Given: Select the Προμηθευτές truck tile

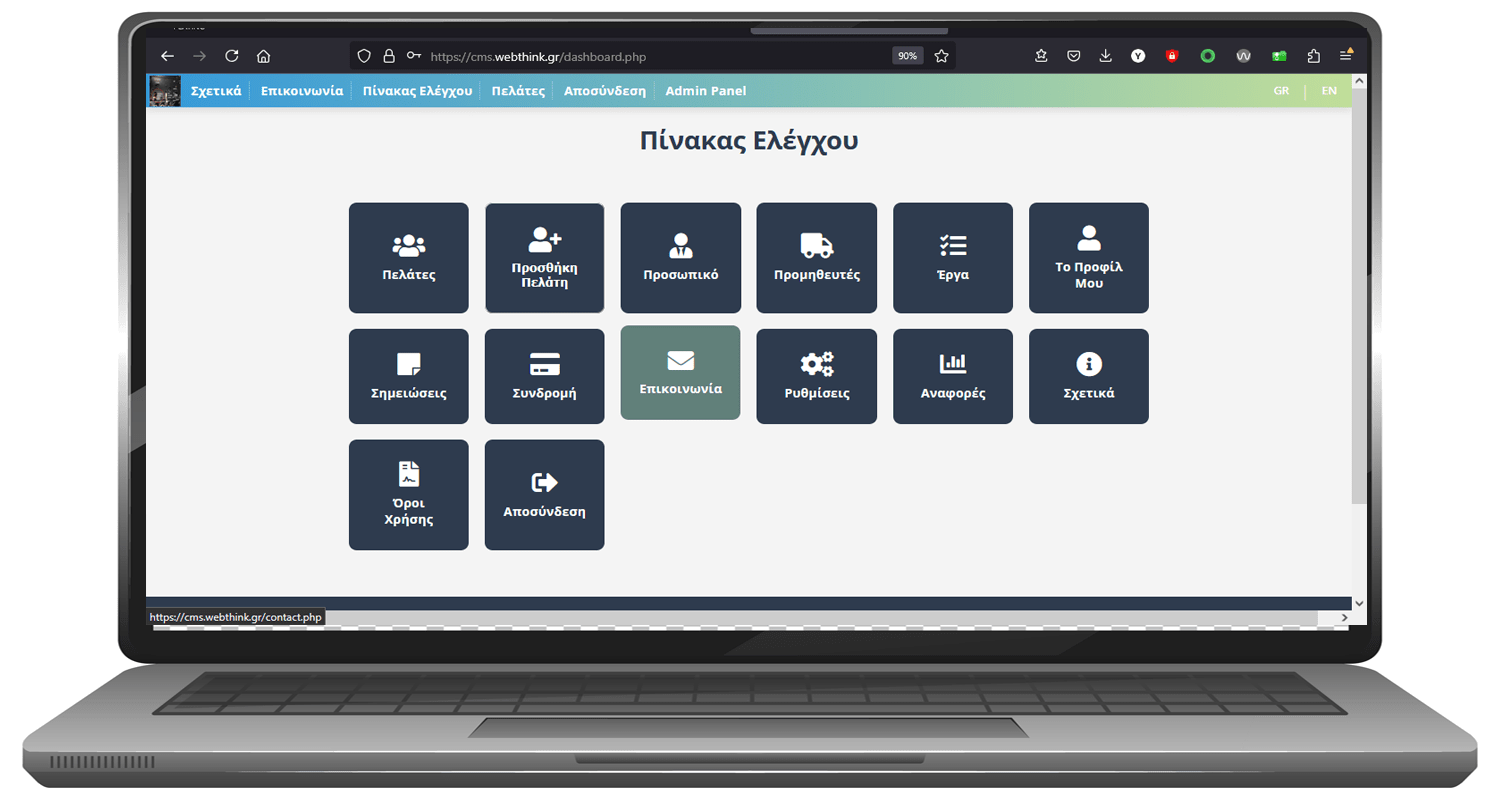Looking at the screenshot, I should click(x=816, y=258).
